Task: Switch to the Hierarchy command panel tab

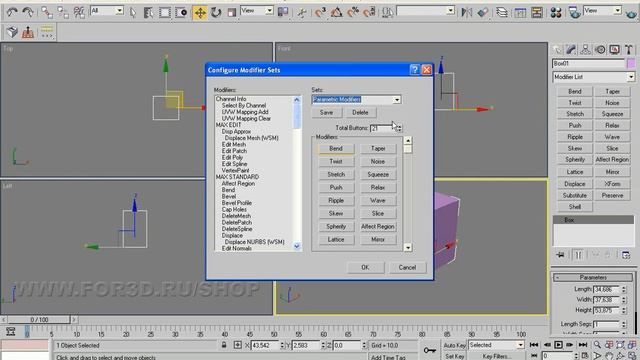Action: click(586, 50)
